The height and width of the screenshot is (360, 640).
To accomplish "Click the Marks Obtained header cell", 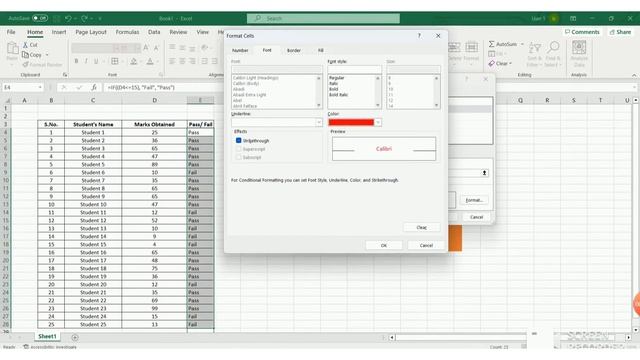I will click(154, 124).
